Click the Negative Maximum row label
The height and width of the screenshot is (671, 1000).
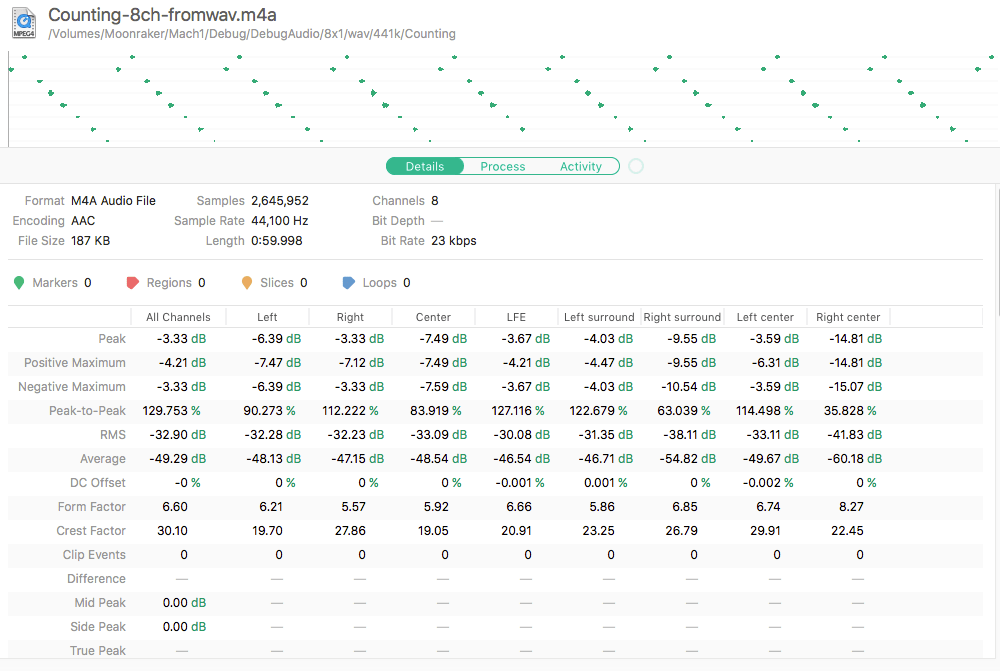pyautogui.click(x=72, y=387)
